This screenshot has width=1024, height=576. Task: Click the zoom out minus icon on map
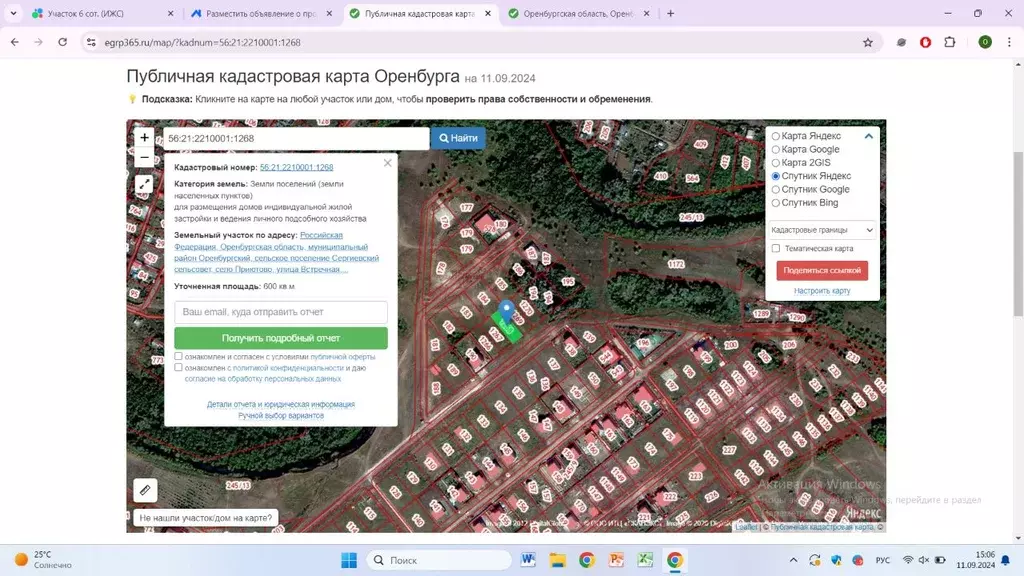(144, 157)
